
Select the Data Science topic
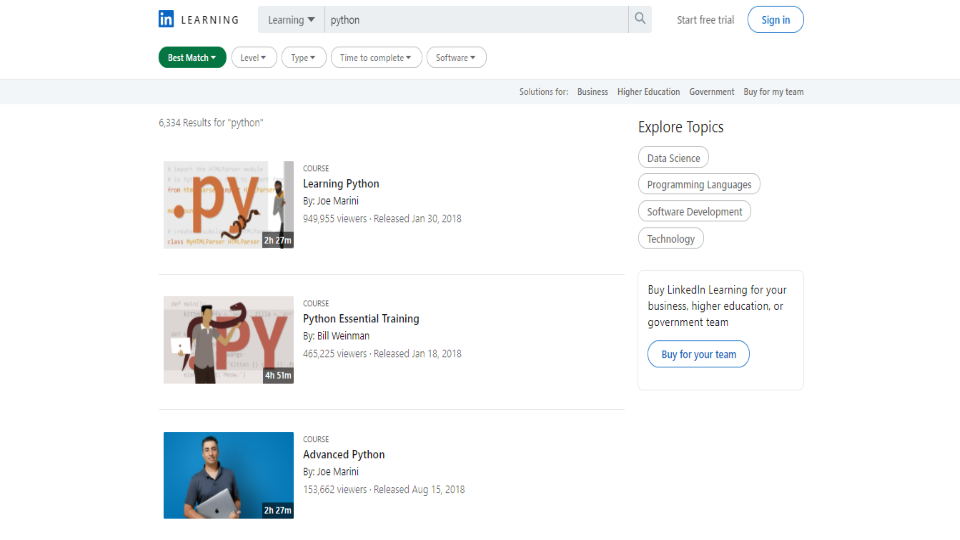coord(673,157)
